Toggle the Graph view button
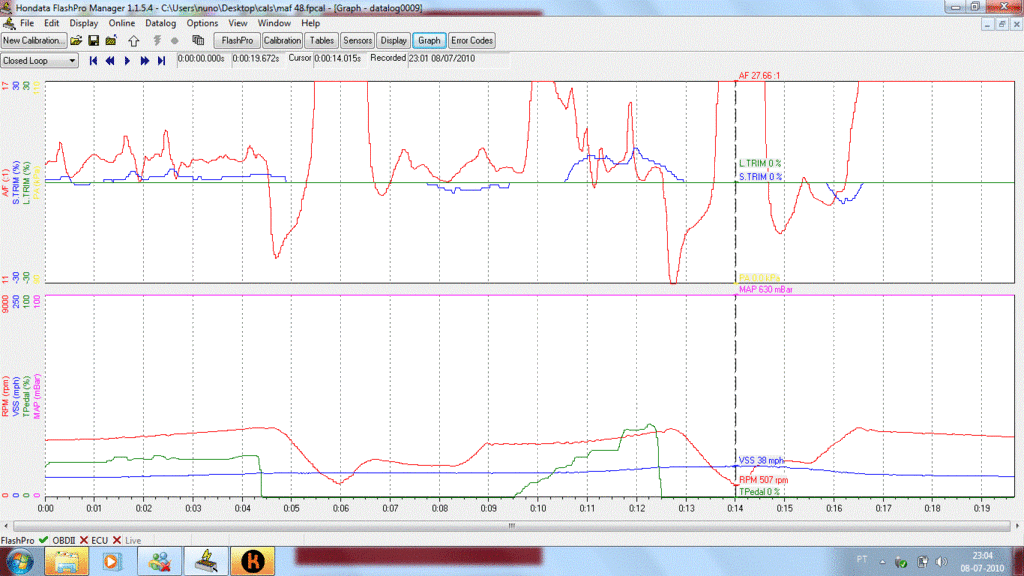Screen dimensions: 1024x576 [x=429, y=41]
